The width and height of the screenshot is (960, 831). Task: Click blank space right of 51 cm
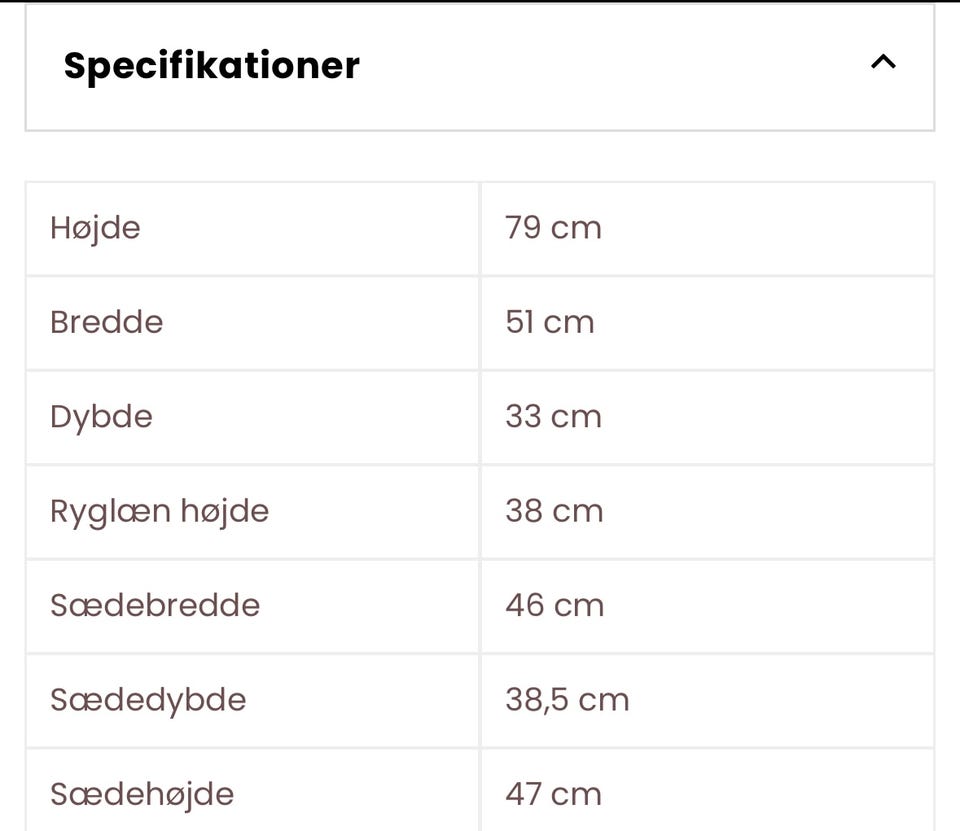(x=780, y=322)
